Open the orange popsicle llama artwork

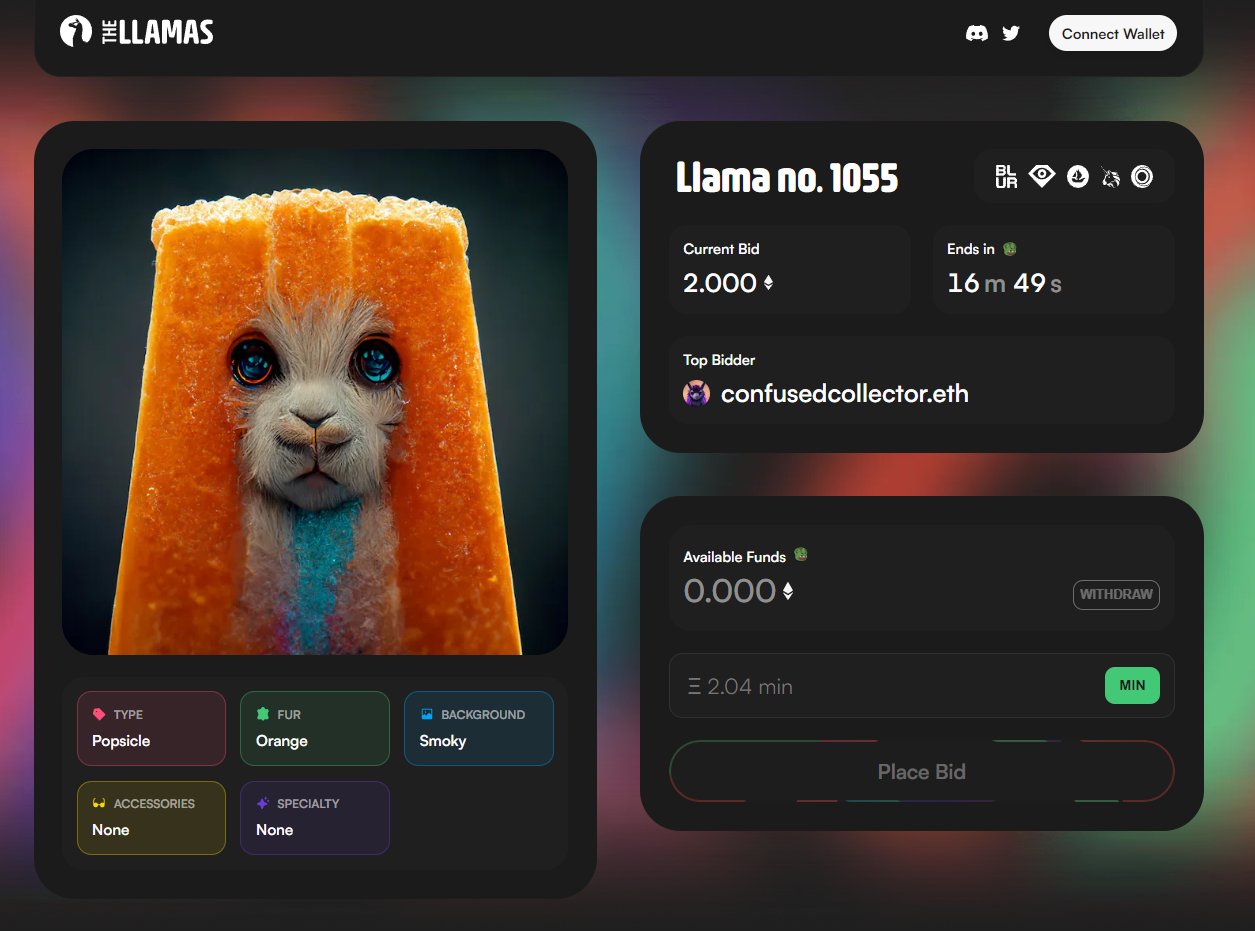click(x=315, y=402)
